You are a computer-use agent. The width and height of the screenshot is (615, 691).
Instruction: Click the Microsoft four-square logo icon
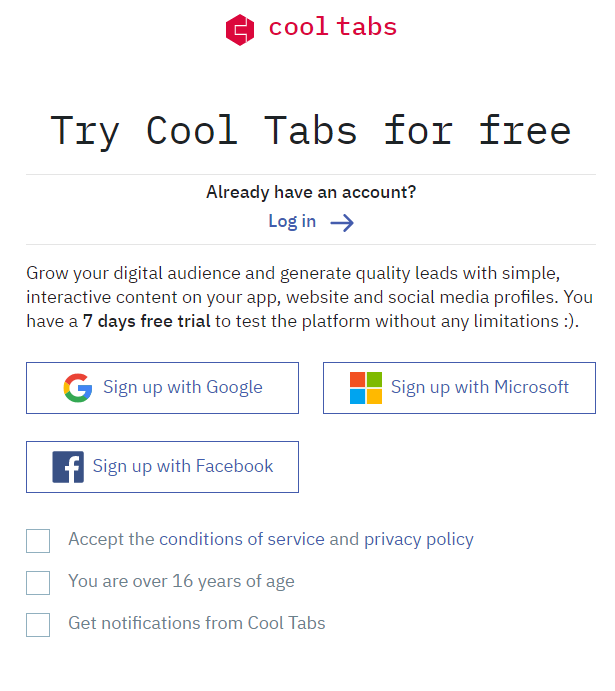tap(366, 388)
